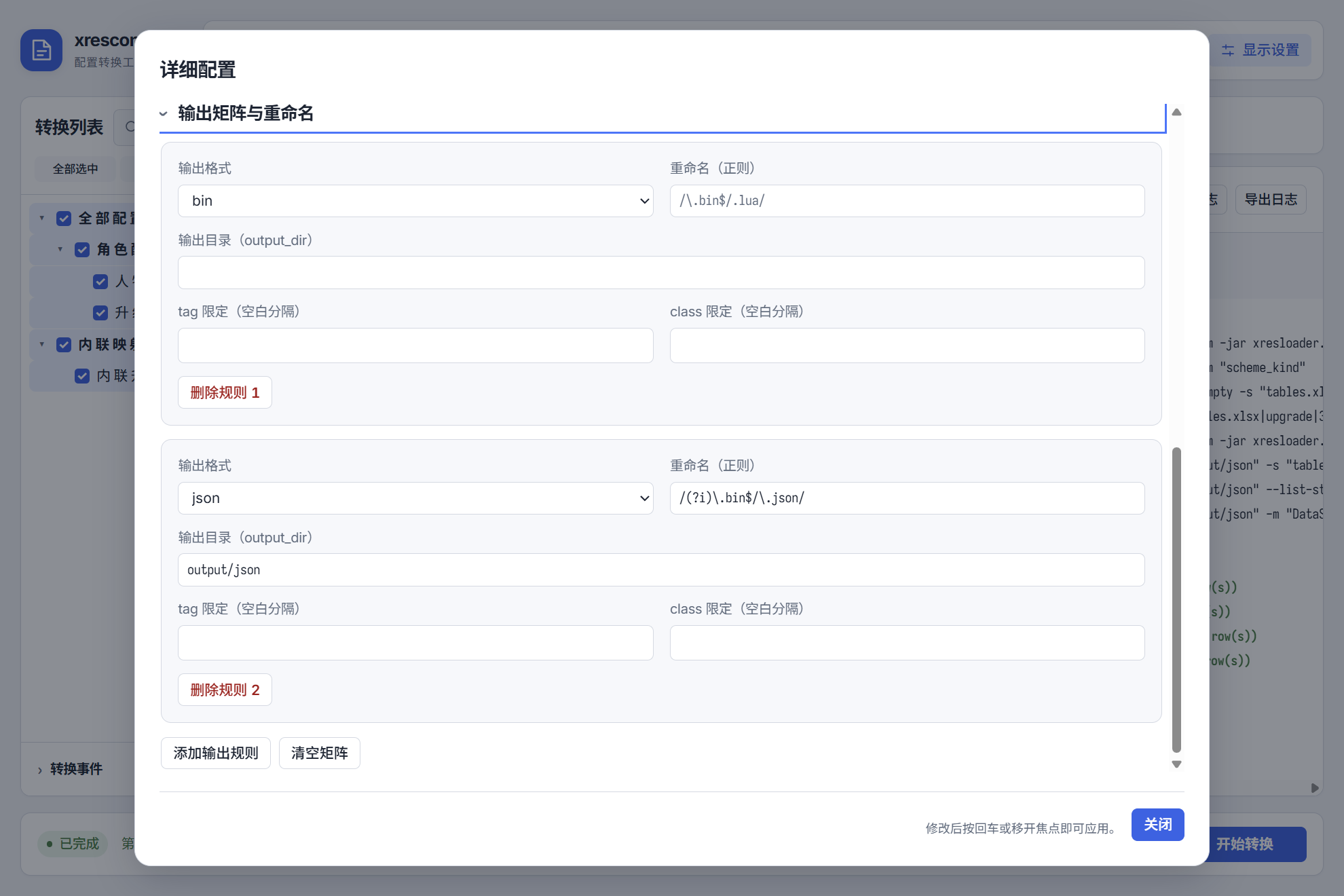Expand the 转换事件 section

tap(70, 769)
